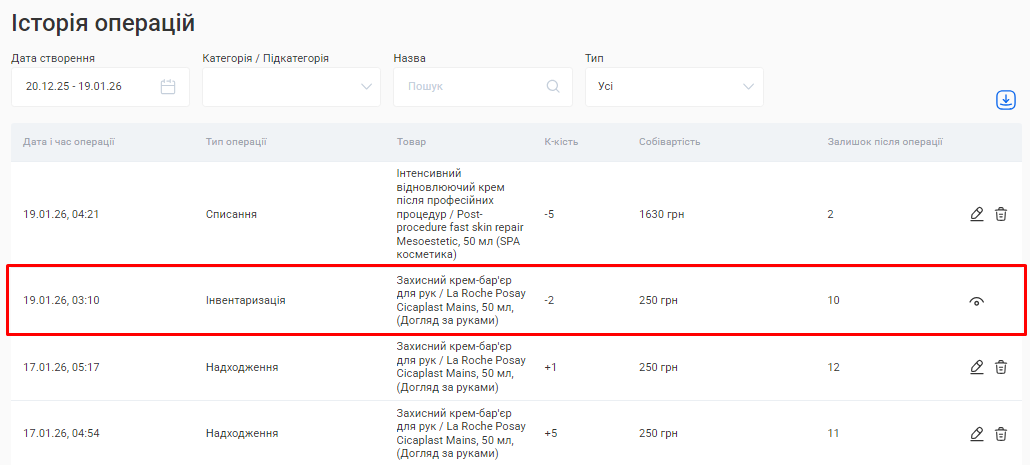Delete the 17.01.26 05:17 Надходження row
1030x465 pixels.
1001,367
